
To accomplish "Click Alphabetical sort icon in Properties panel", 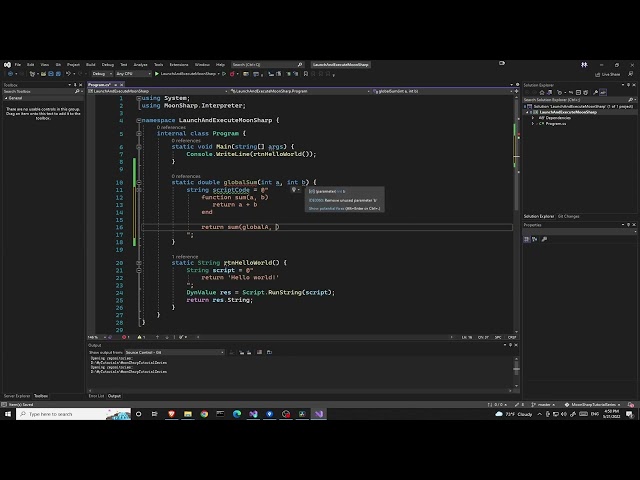I will click(x=535, y=239).
